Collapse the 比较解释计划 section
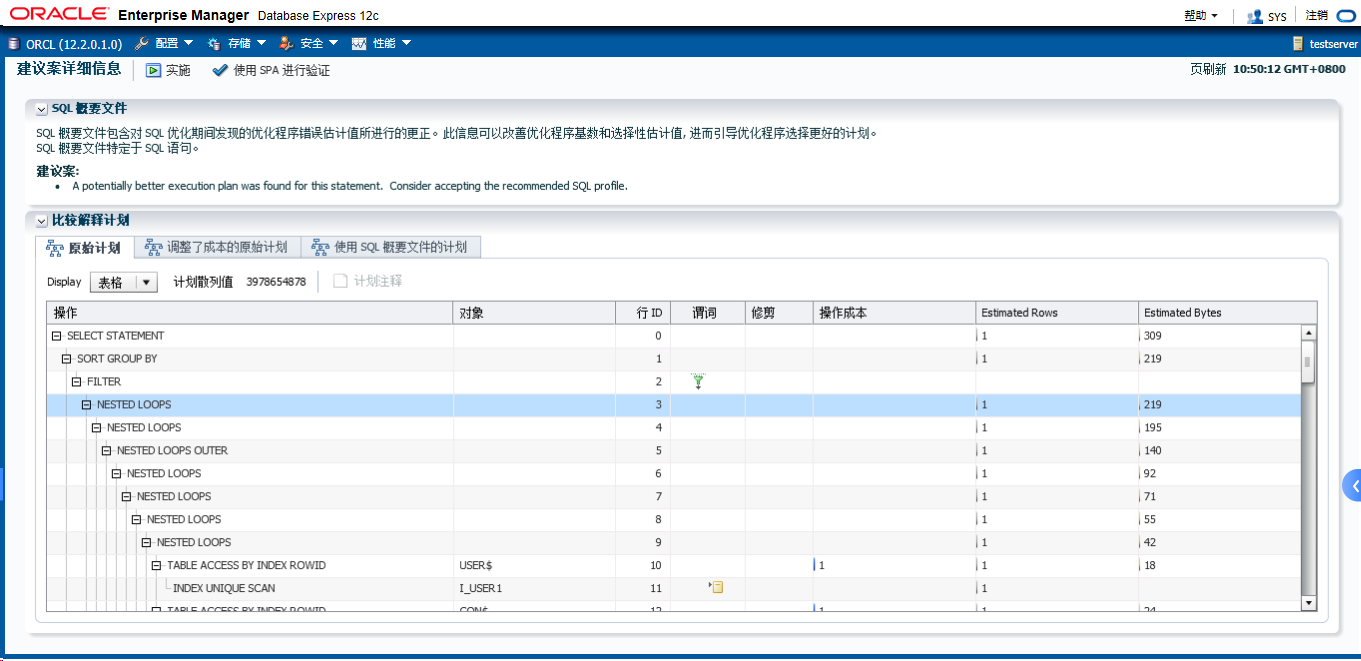Viewport: 1361px width, 661px height. 41,220
